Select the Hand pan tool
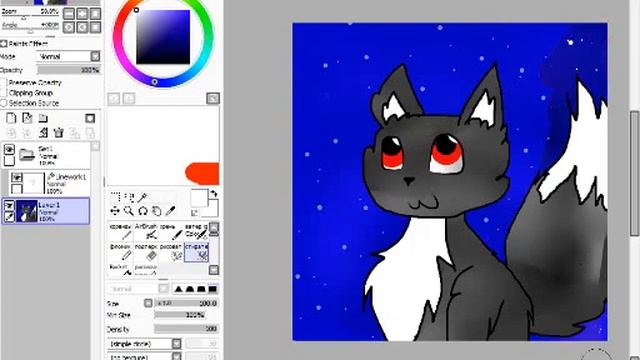Viewport: 640px width, 360px height. point(156,211)
